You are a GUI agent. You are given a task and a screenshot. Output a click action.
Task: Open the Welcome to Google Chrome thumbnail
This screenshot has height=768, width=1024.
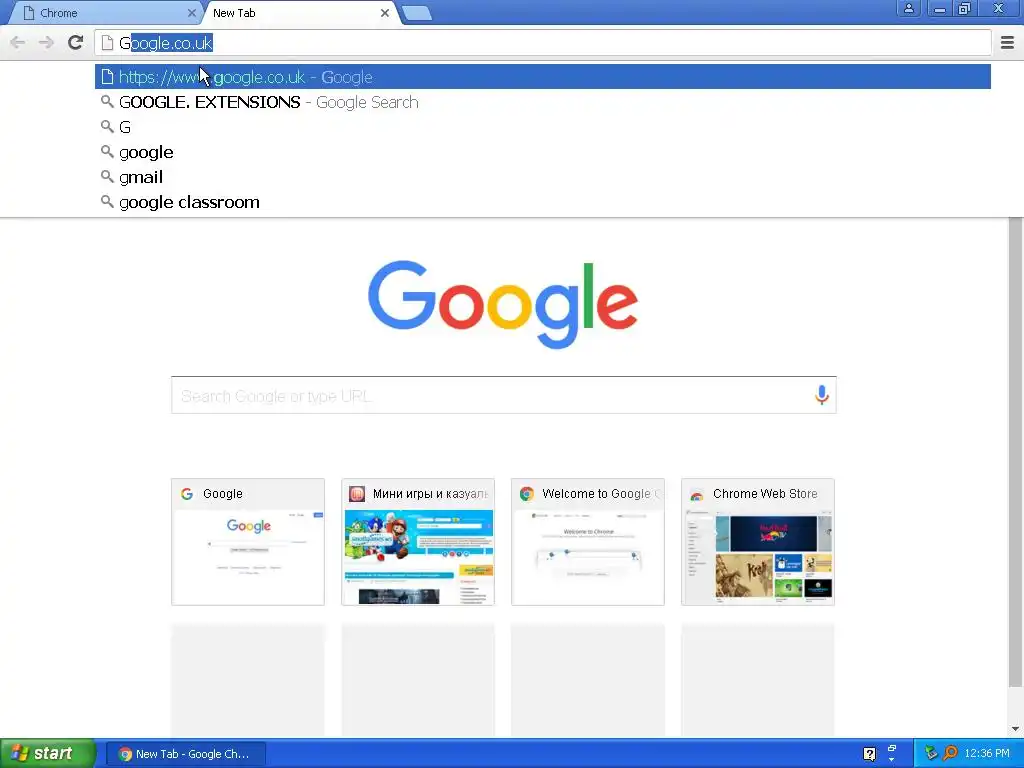point(588,542)
